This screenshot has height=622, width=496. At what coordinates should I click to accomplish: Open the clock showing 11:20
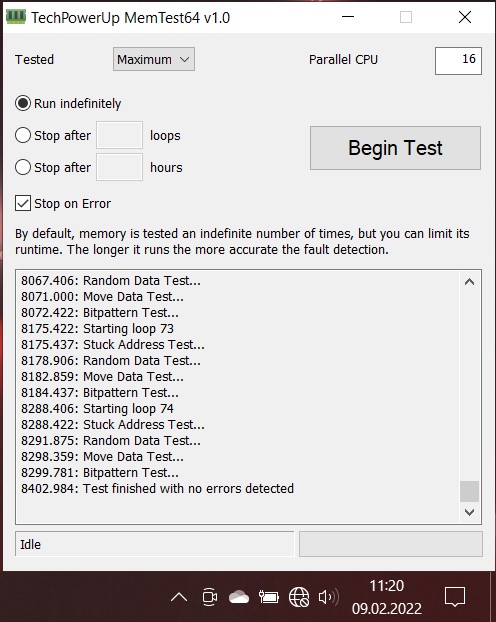pyautogui.click(x=386, y=597)
